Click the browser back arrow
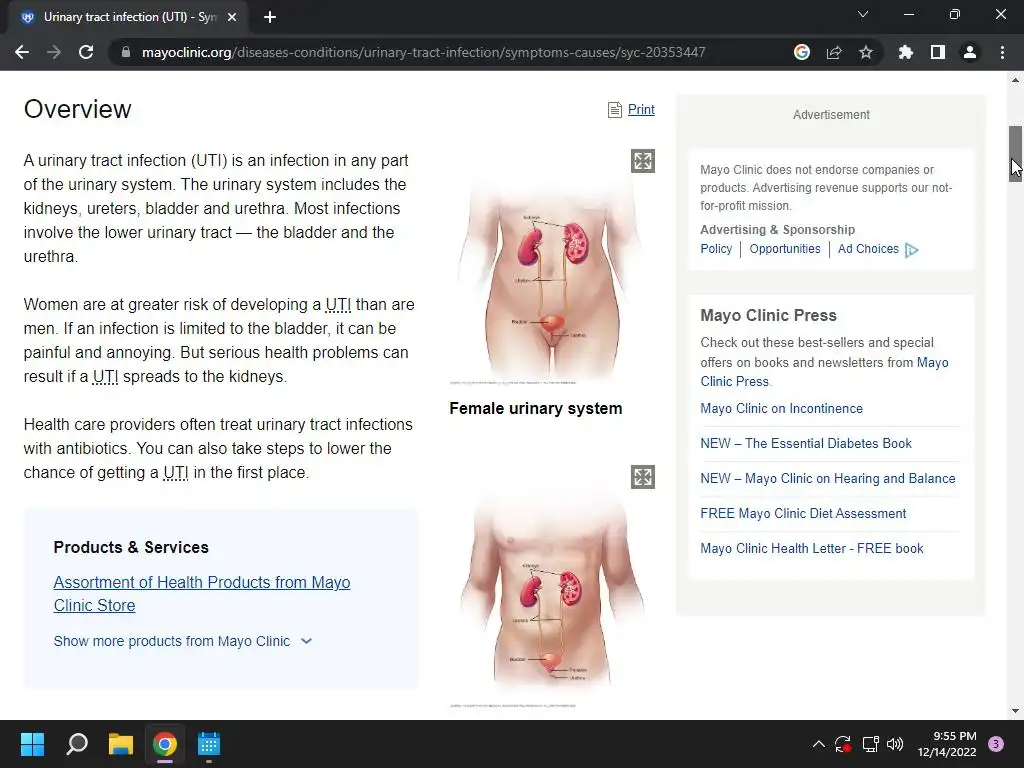1024x768 pixels. pyautogui.click(x=22, y=52)
